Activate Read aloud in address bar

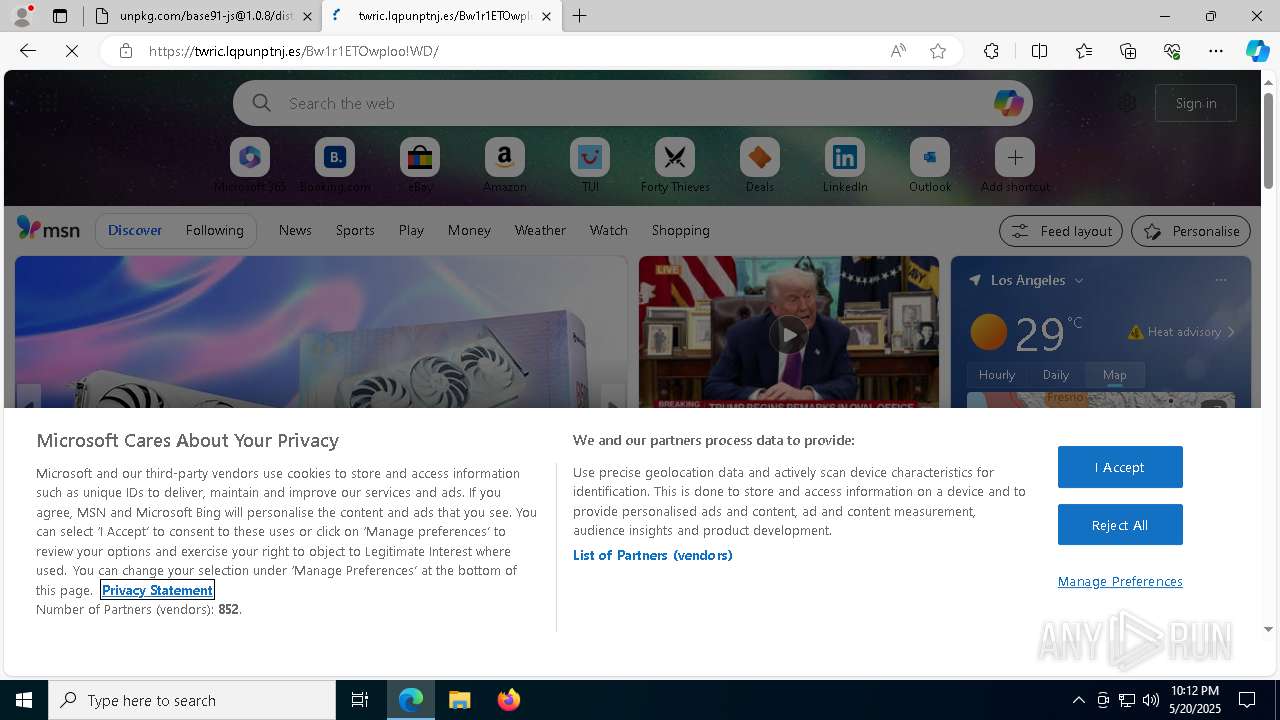click(x=898, y=51)
